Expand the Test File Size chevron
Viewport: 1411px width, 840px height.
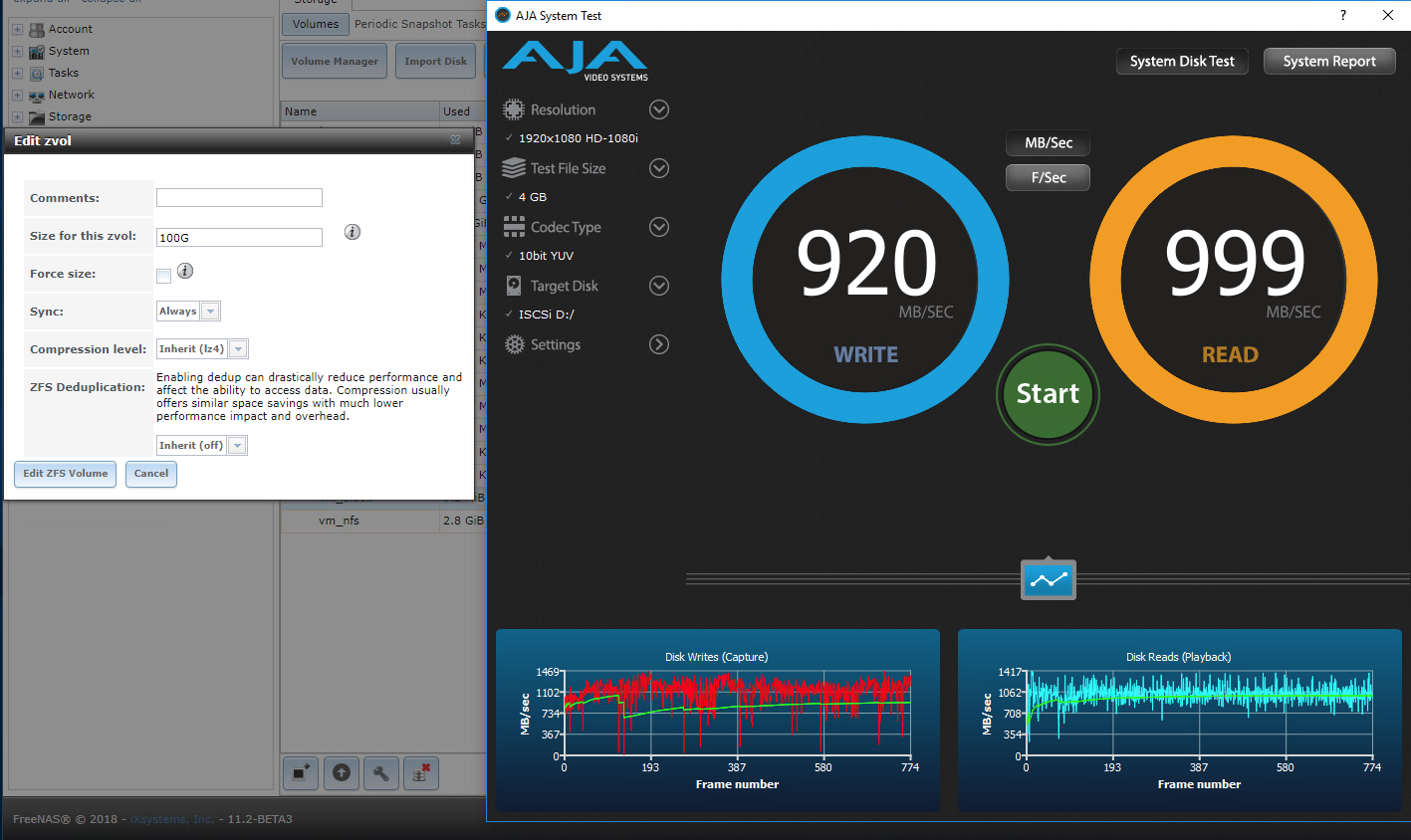(659, 168)
